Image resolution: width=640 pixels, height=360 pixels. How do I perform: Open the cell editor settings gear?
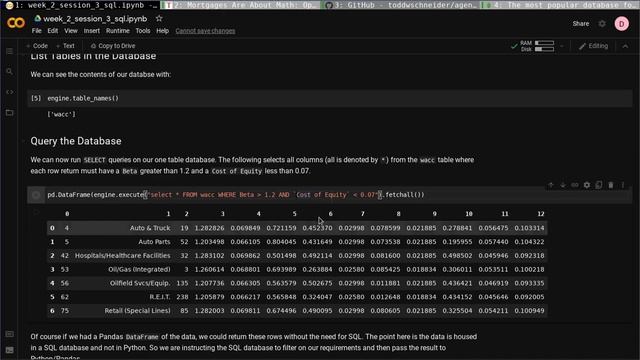tap(587, 185)
